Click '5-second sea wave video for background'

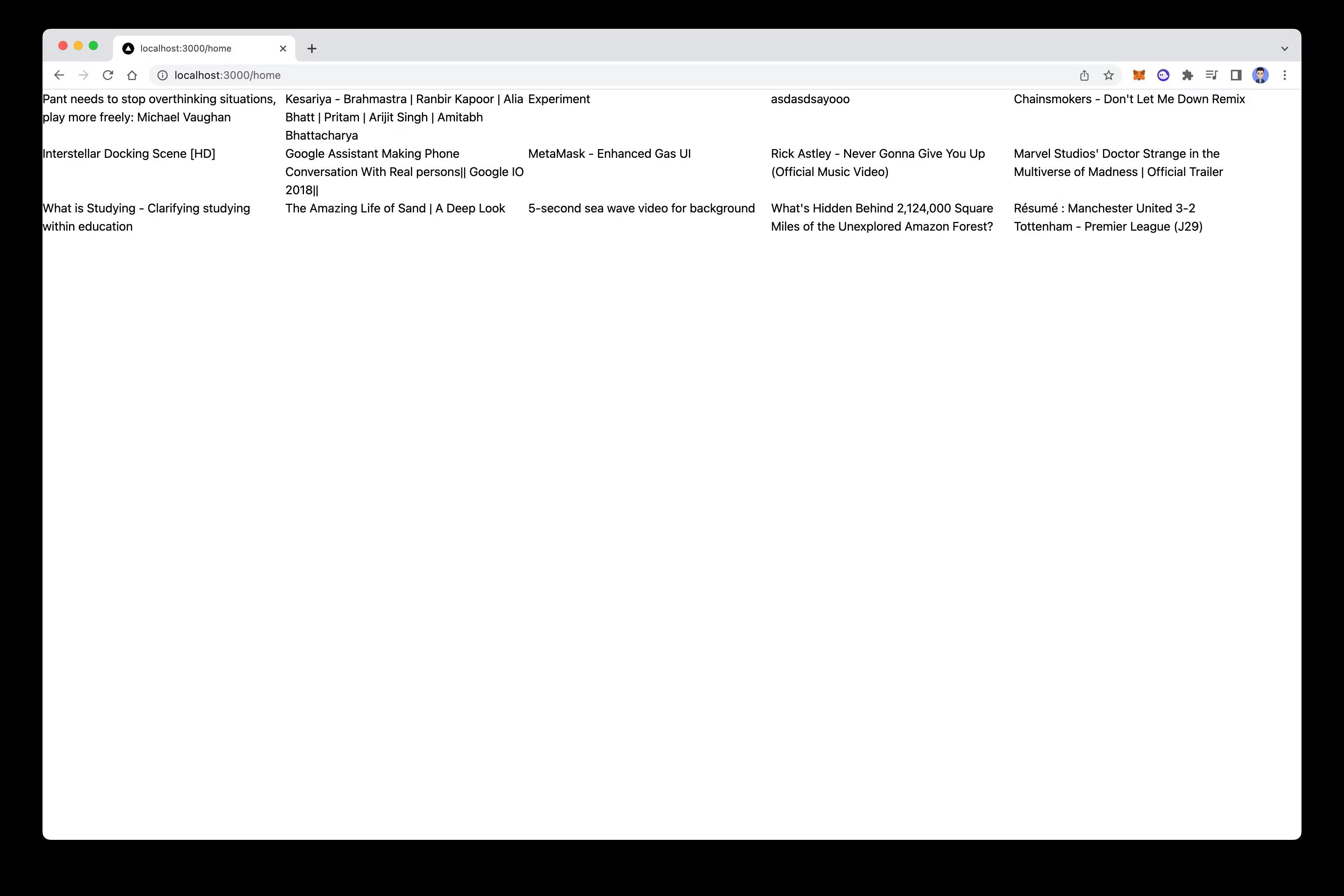[641, 208]
